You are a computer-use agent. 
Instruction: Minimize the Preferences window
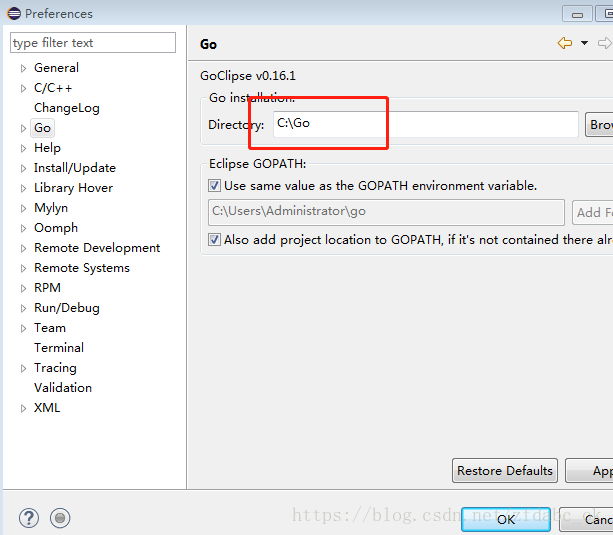pos(577,14)
